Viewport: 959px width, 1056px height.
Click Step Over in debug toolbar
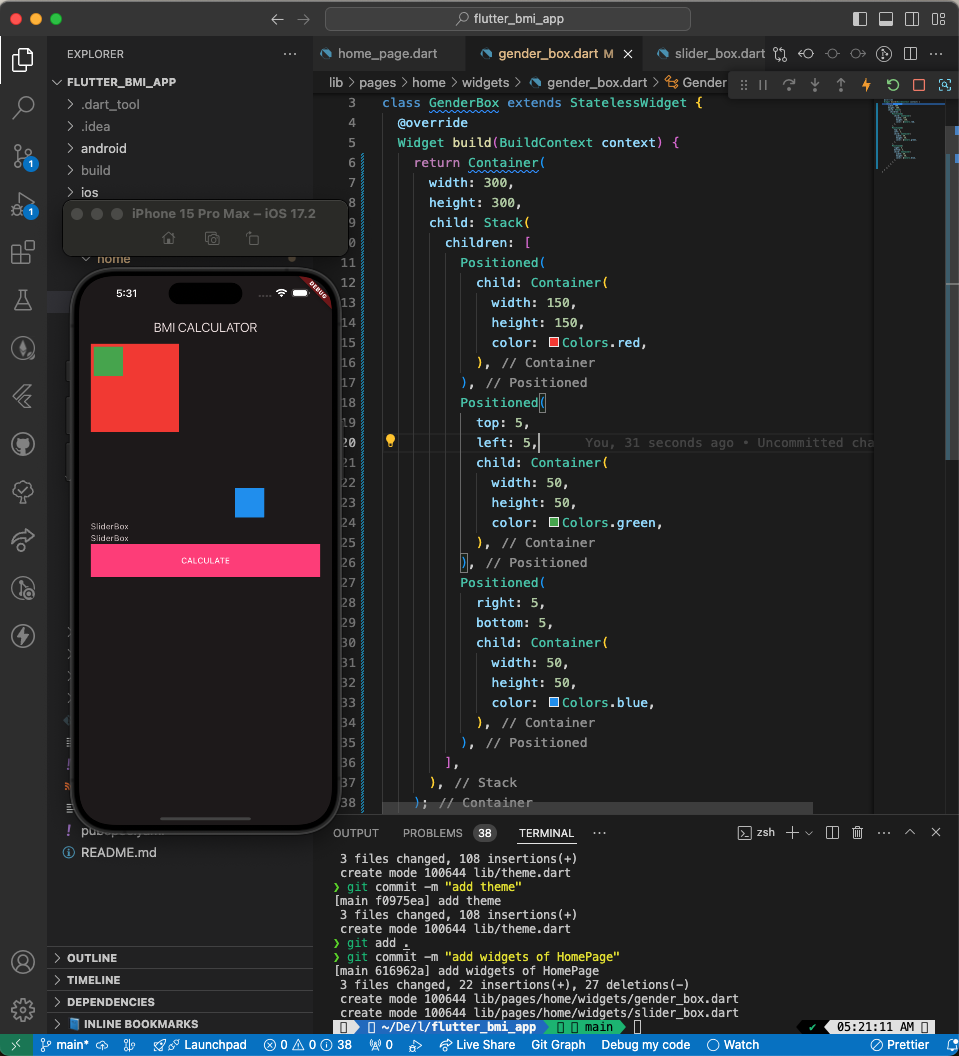pos(789,85)
